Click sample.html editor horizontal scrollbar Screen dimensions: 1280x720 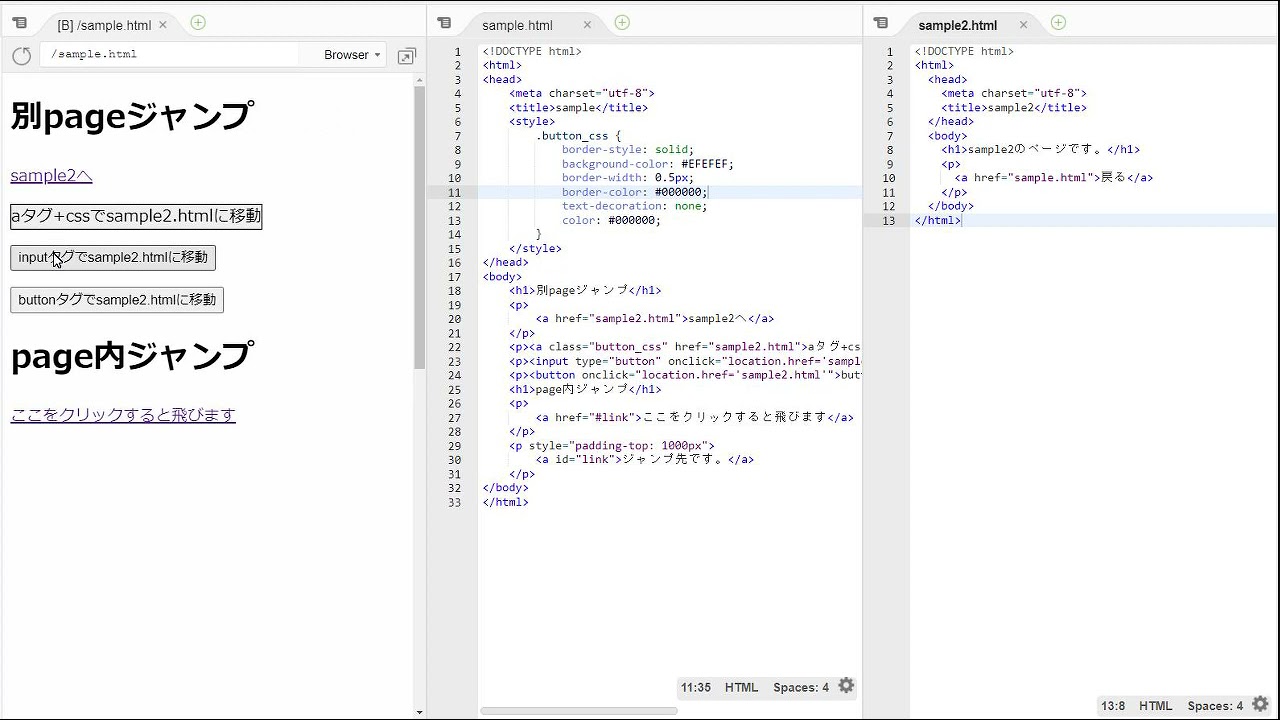coord(579,711)
